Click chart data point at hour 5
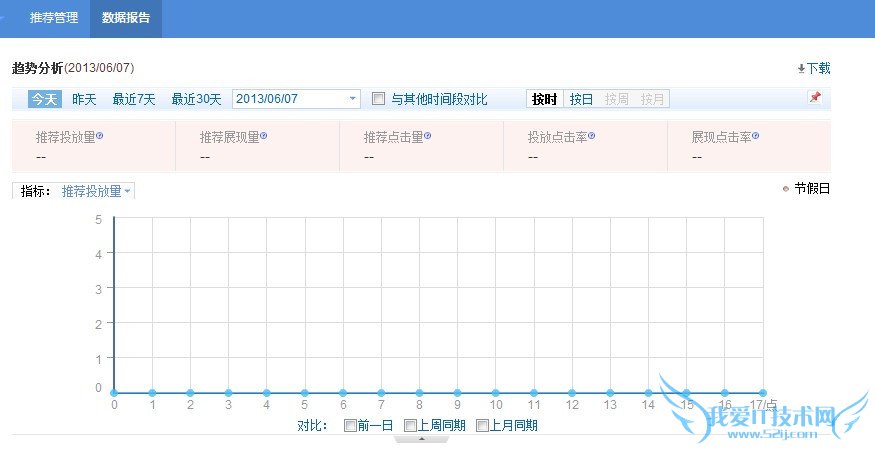Image resolution: width=875 pixels, height=449 pixels. (x=305, y=393)
